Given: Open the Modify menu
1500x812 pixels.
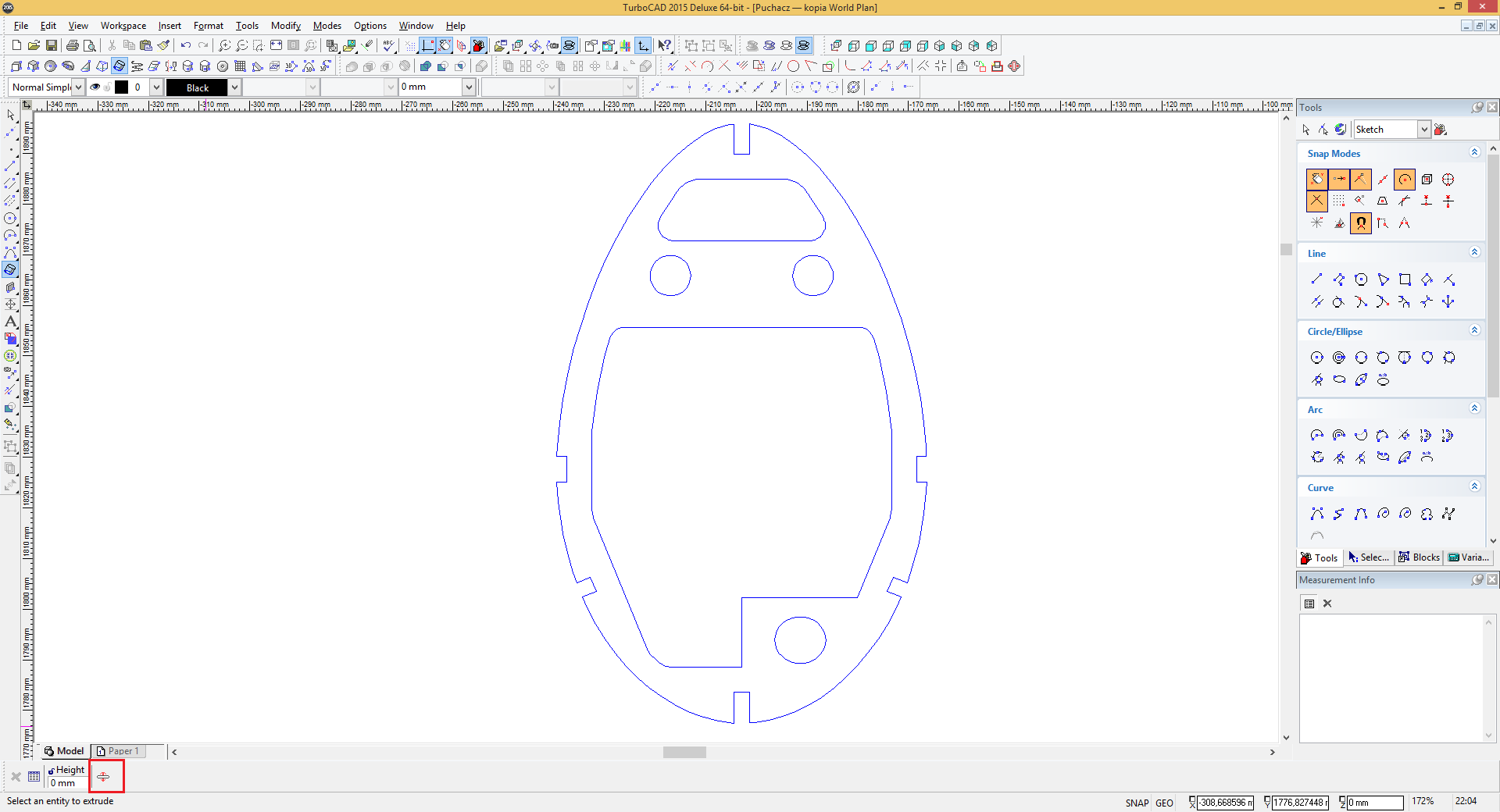Looking at the screenshot, I should 285,26.
